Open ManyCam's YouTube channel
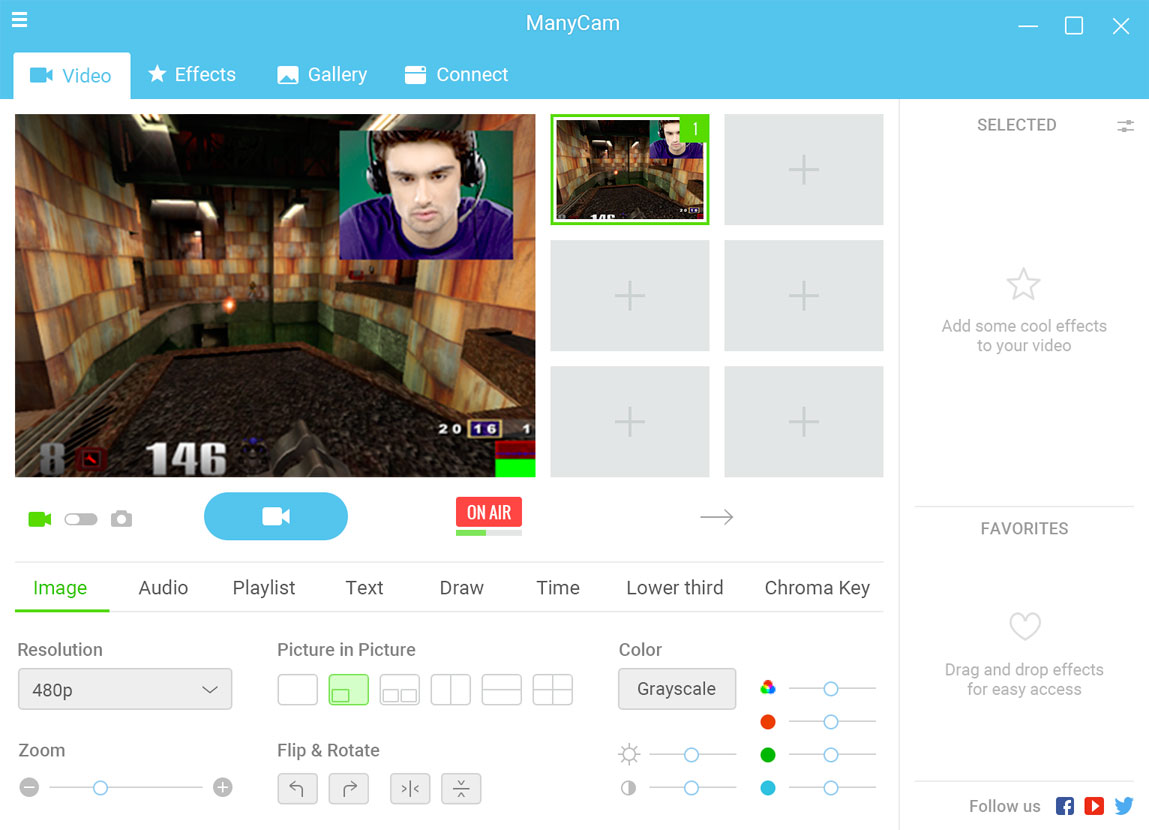 [1094, 806]
